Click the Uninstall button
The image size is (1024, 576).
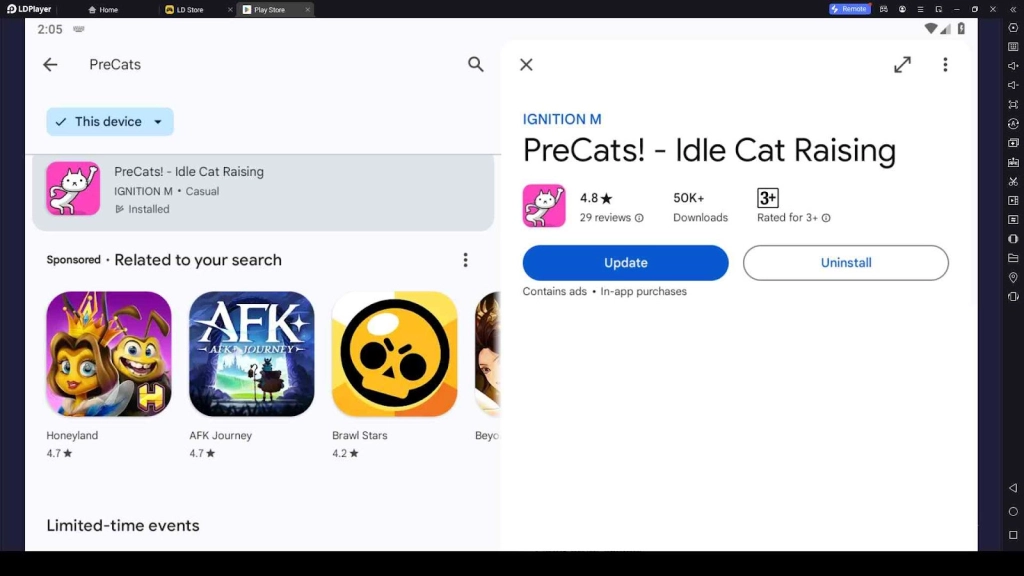(x=845, y=263)
